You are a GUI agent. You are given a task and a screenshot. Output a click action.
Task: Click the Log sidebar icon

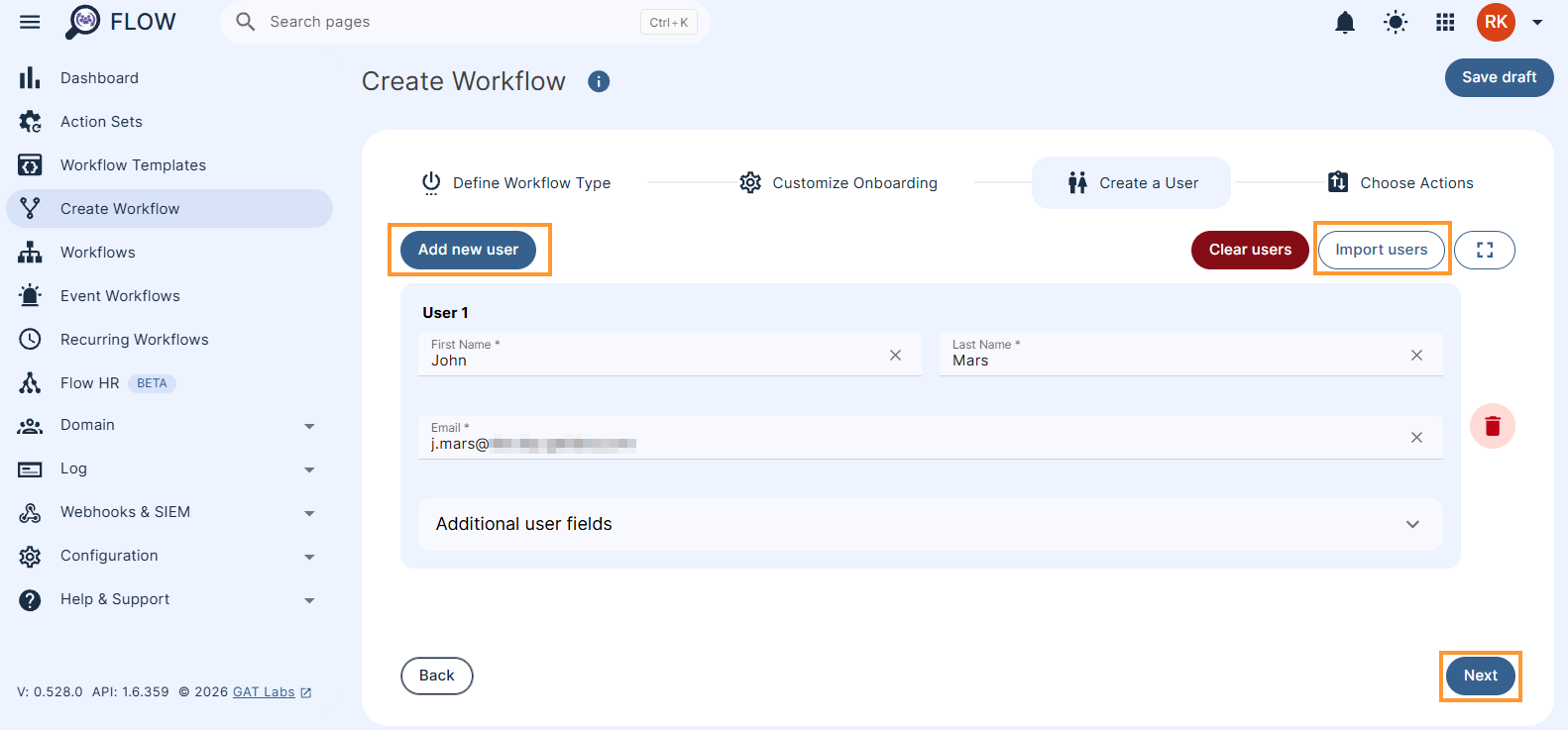click(x=30, y=469)
